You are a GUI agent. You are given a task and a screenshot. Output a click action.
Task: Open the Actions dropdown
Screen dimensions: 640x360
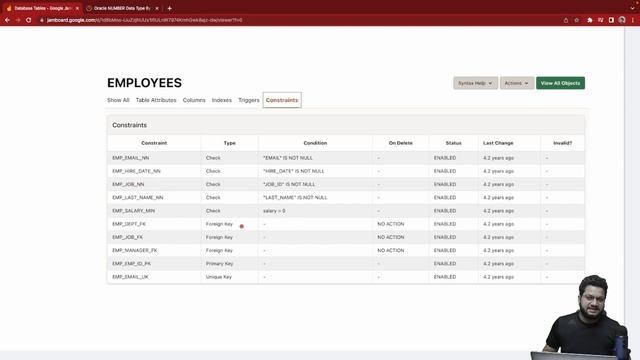pos(517,83)
